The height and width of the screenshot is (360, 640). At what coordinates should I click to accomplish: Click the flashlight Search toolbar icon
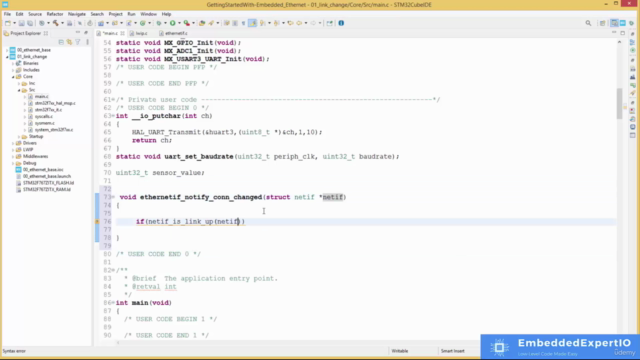click(x=211, y=23)
